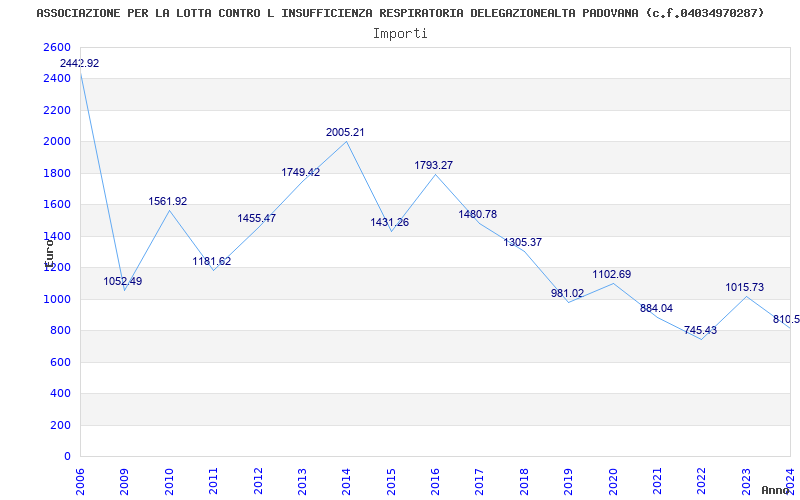Image resolution: width=800 pixels, height=500 pixels.
Task: Click the 2023 x-axis year label
Action: pos(746,481)
